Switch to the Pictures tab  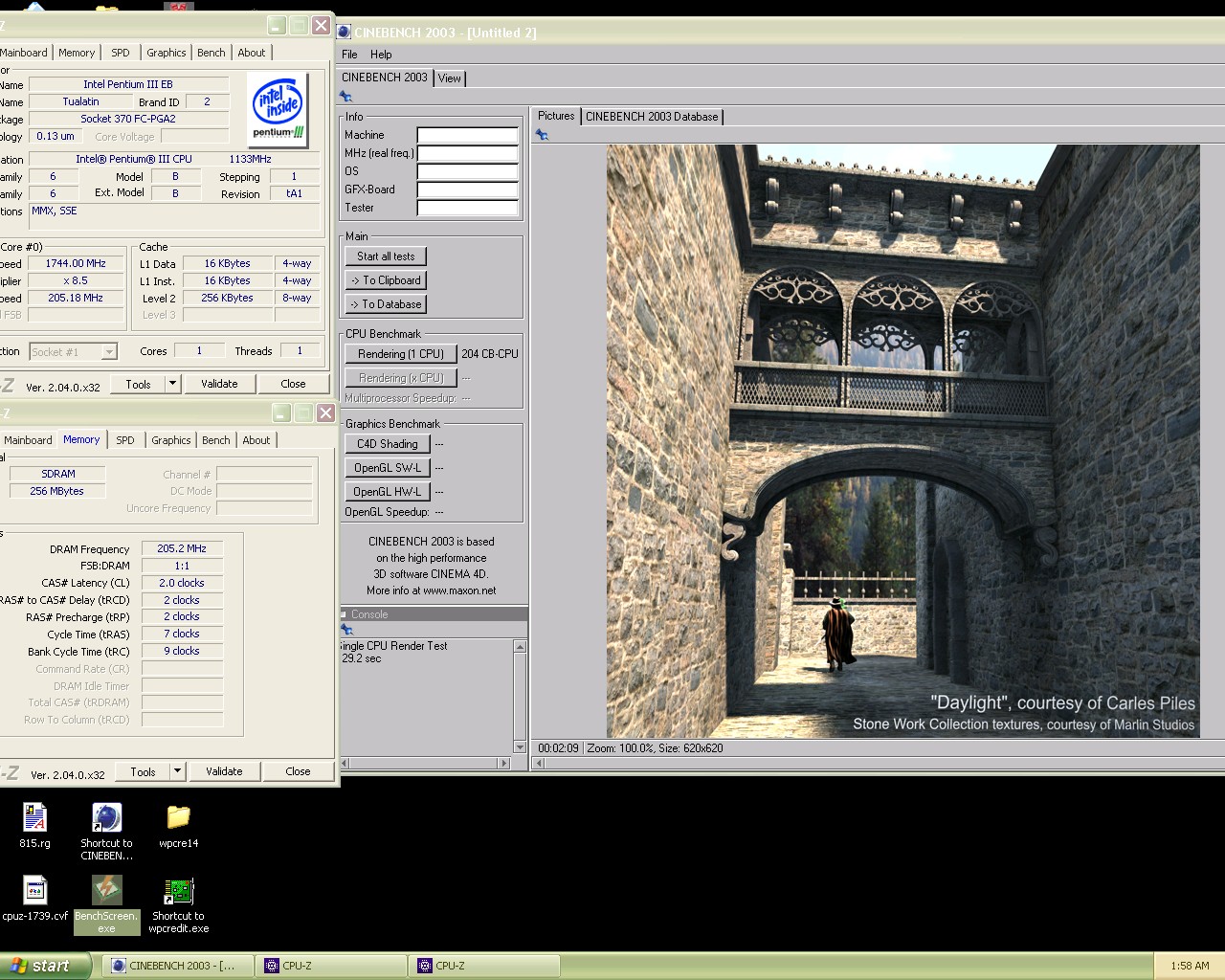556,116
